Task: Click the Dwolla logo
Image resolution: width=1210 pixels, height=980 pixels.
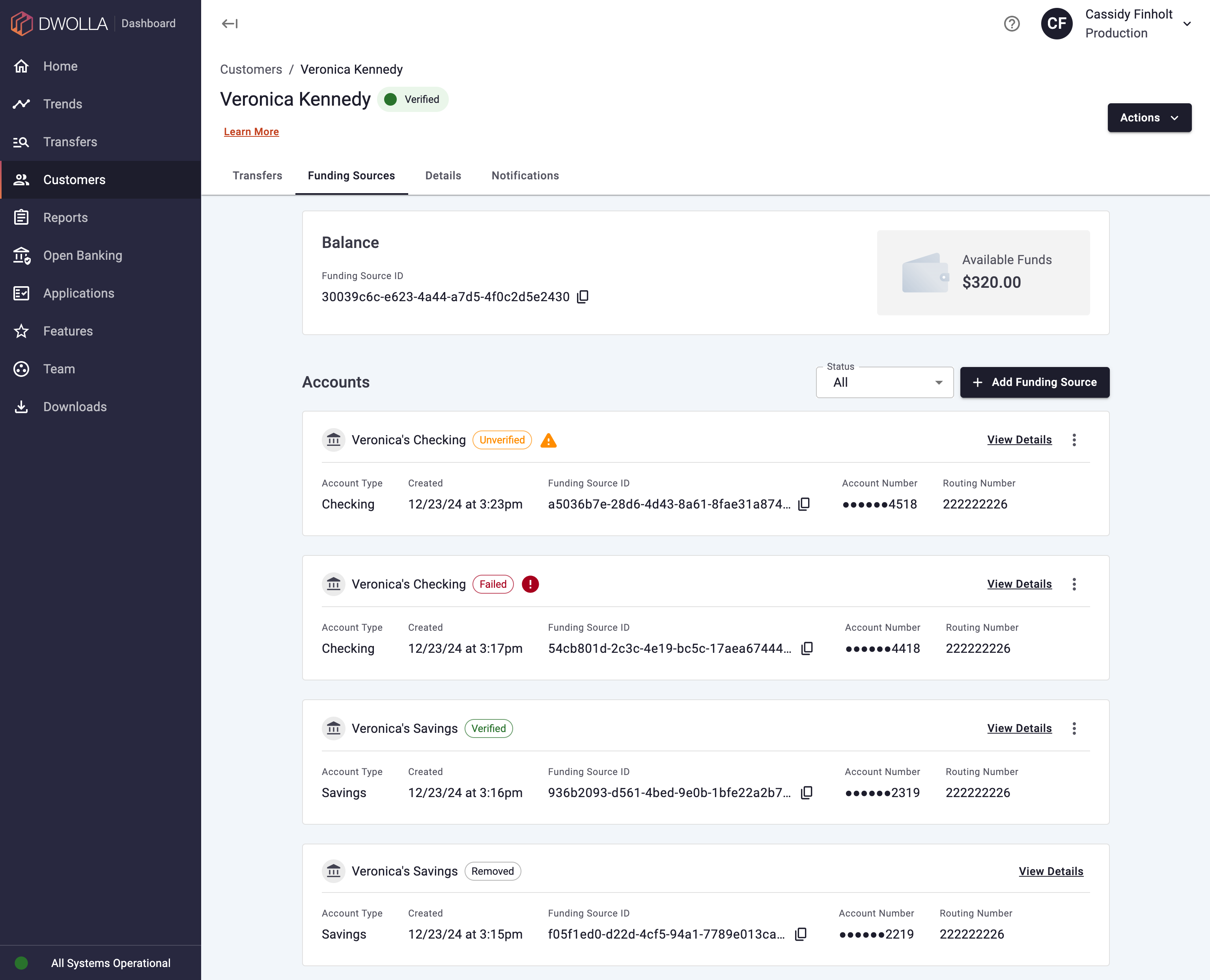Action: click(x=59, y=23)
